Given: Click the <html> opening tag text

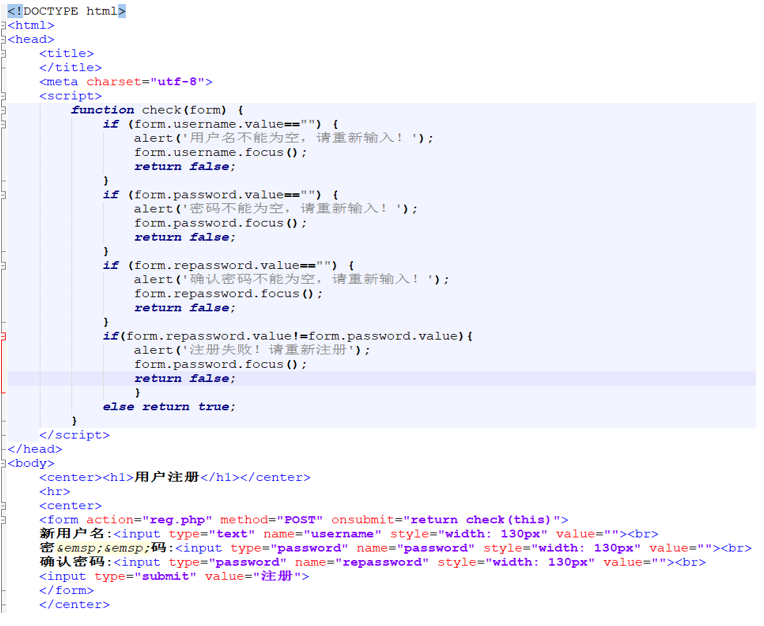Looking at the screenshot, I should (x=31, y=25).
